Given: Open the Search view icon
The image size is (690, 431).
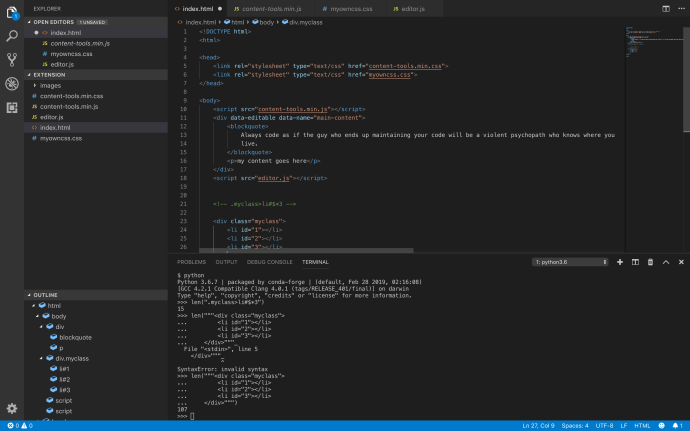Looking at the screenshot, I should [x=12, y=36].
